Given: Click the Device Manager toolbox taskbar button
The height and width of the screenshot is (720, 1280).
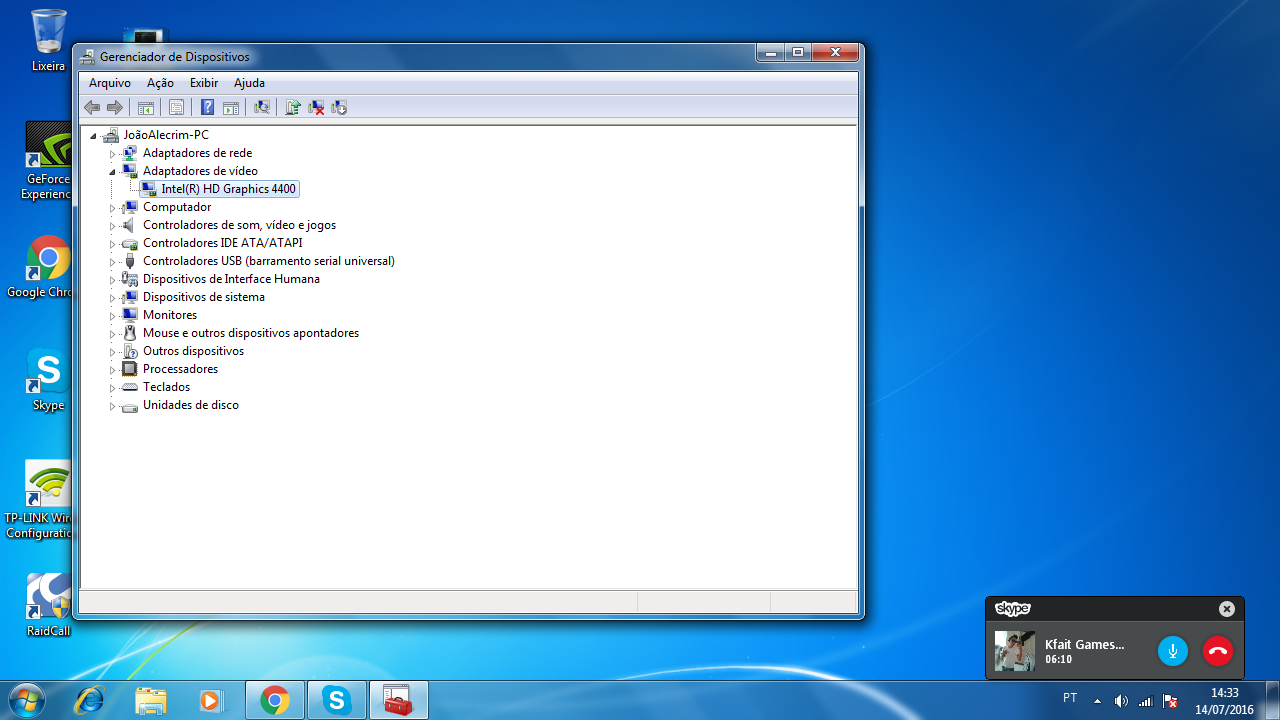Looking at the screenshot, I should [399, 700].
